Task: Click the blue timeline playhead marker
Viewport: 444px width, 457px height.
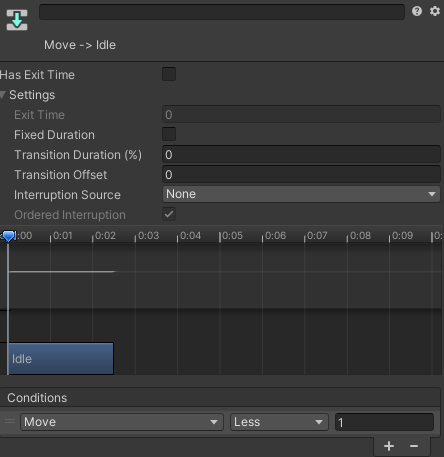Action: (x=8, y=236)
